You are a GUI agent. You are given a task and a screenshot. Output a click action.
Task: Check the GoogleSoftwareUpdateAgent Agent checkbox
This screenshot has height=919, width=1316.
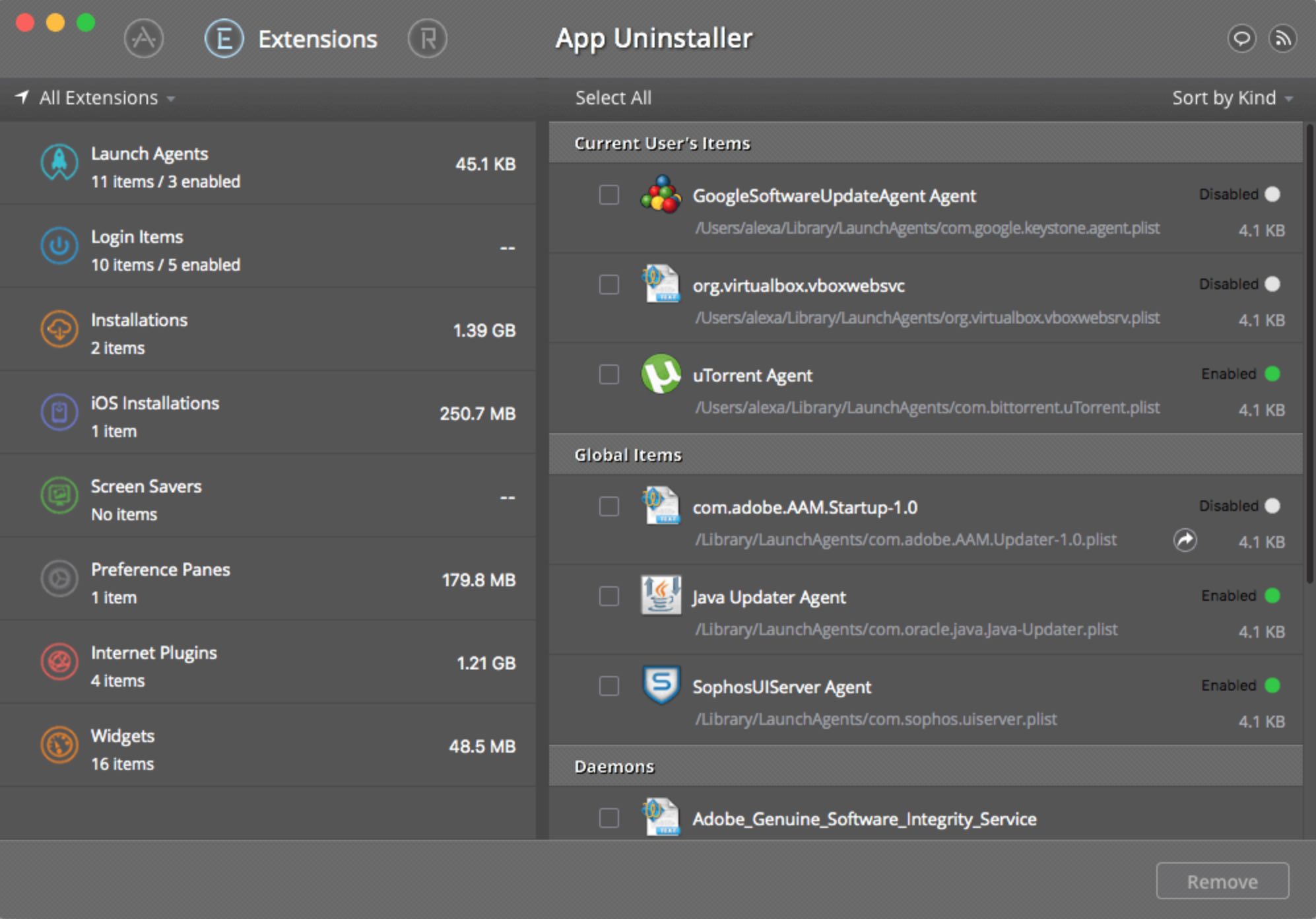[x=609, y=195]
